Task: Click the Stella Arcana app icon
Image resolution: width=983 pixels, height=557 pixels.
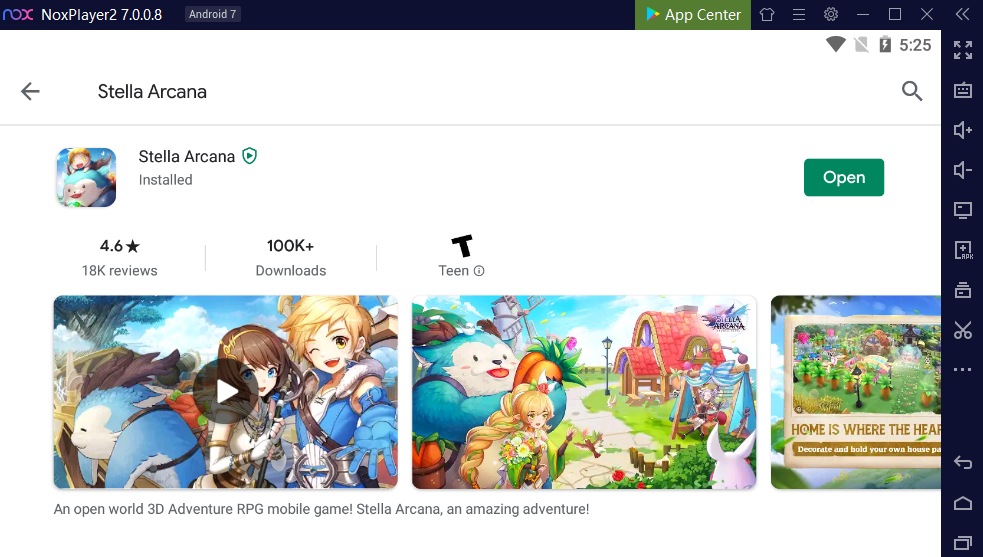Action: pos(86,178)
